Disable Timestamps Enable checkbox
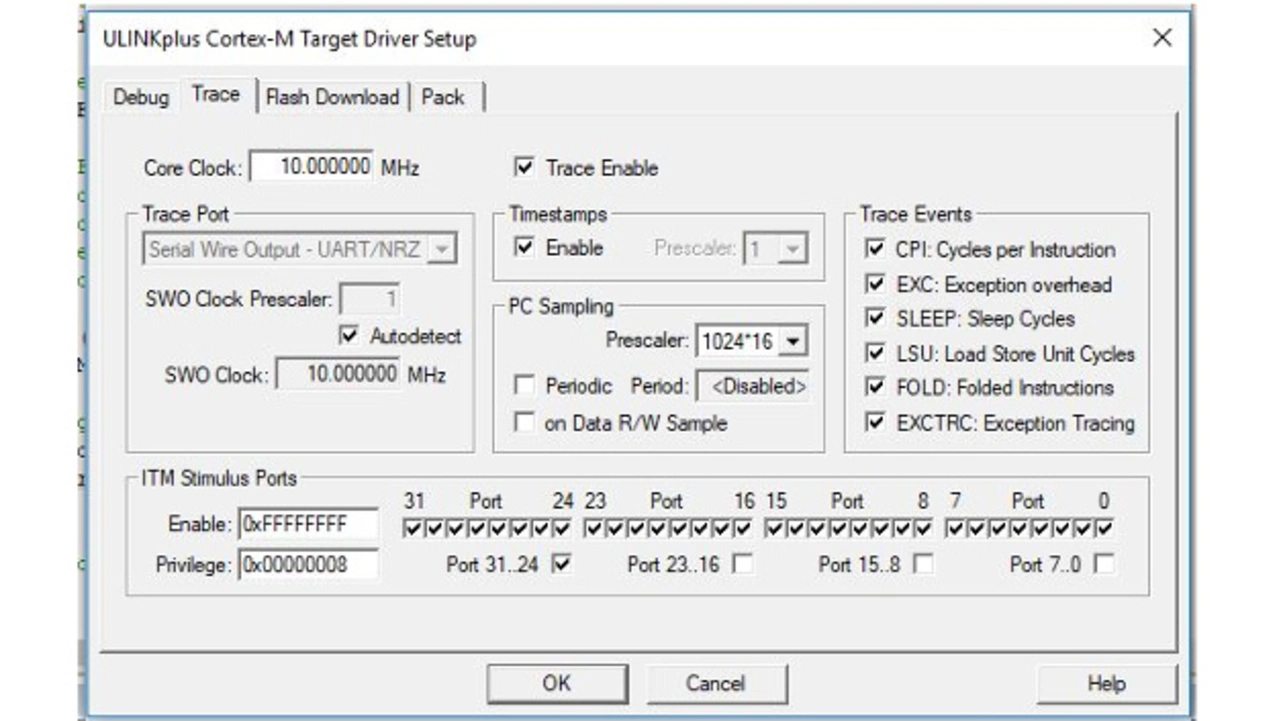This screenshot has width=1280, height=721. point(524,248)
